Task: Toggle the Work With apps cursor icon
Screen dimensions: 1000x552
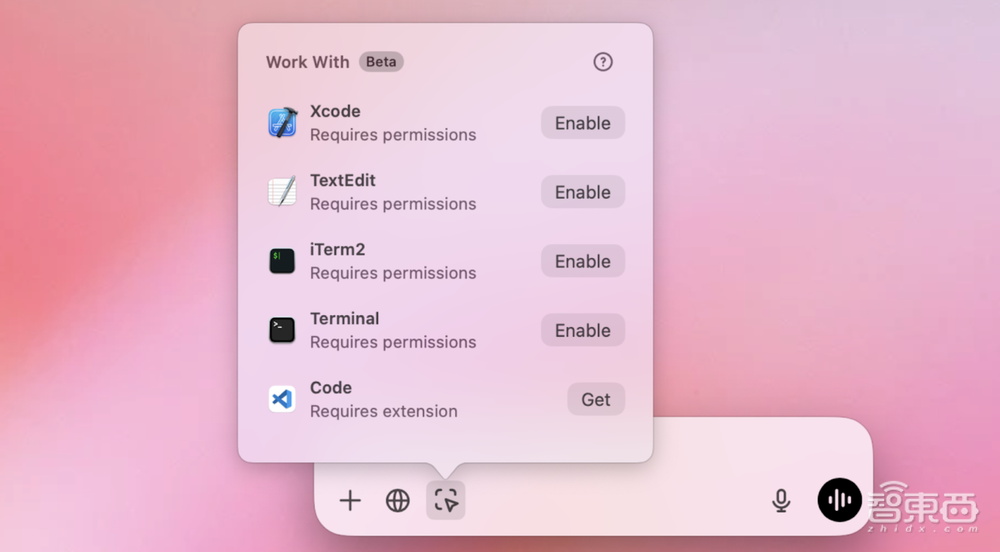Action: click(x=446, y=501)
